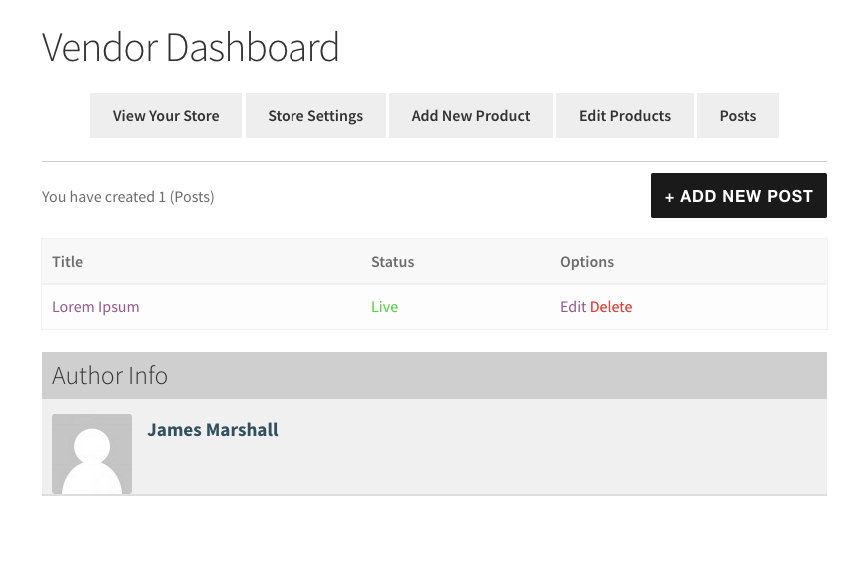Open the View Your Store tab

click(x=166, y=115)
